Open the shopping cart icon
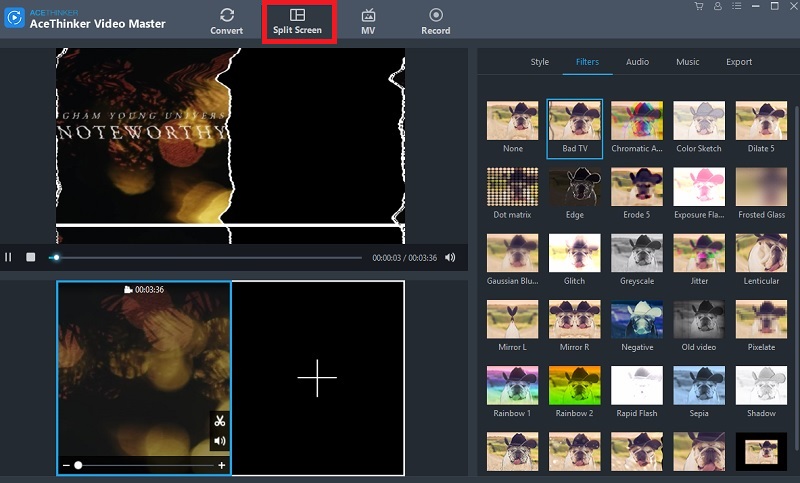The image size is (800, 483). [698, 6]
